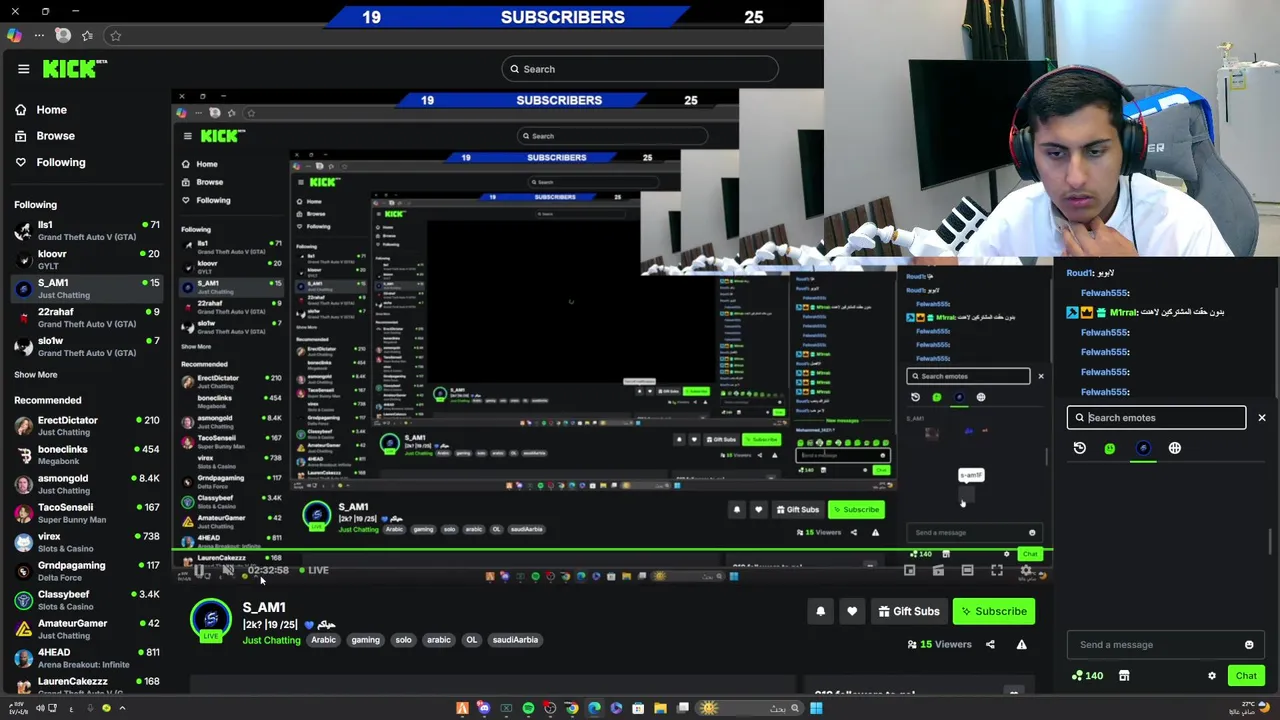Switch to Kick green emotes tab
The image size is (1280, 720).
pyautogui.click(x=1110, y=448)
